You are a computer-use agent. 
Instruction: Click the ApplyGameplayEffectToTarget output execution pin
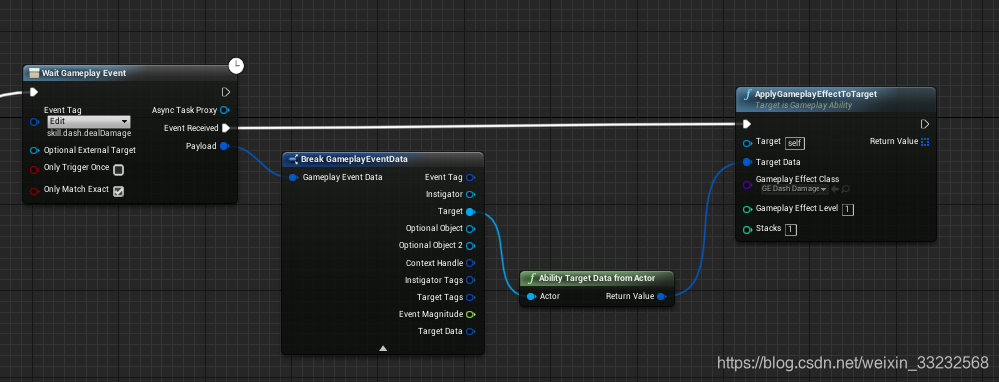924,124
